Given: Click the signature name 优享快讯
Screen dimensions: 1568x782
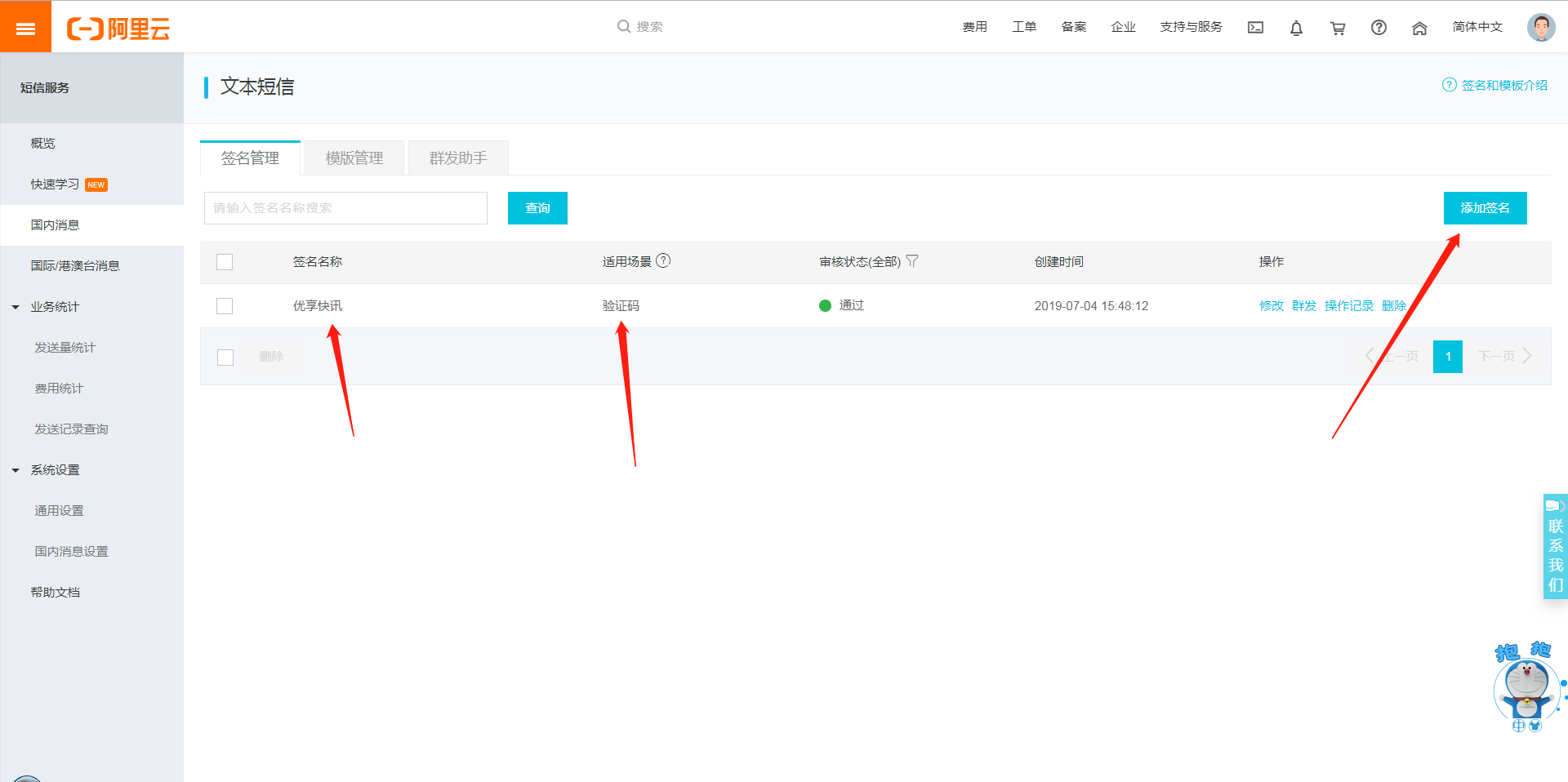Looking at the screenshot, I should [318, 306].
